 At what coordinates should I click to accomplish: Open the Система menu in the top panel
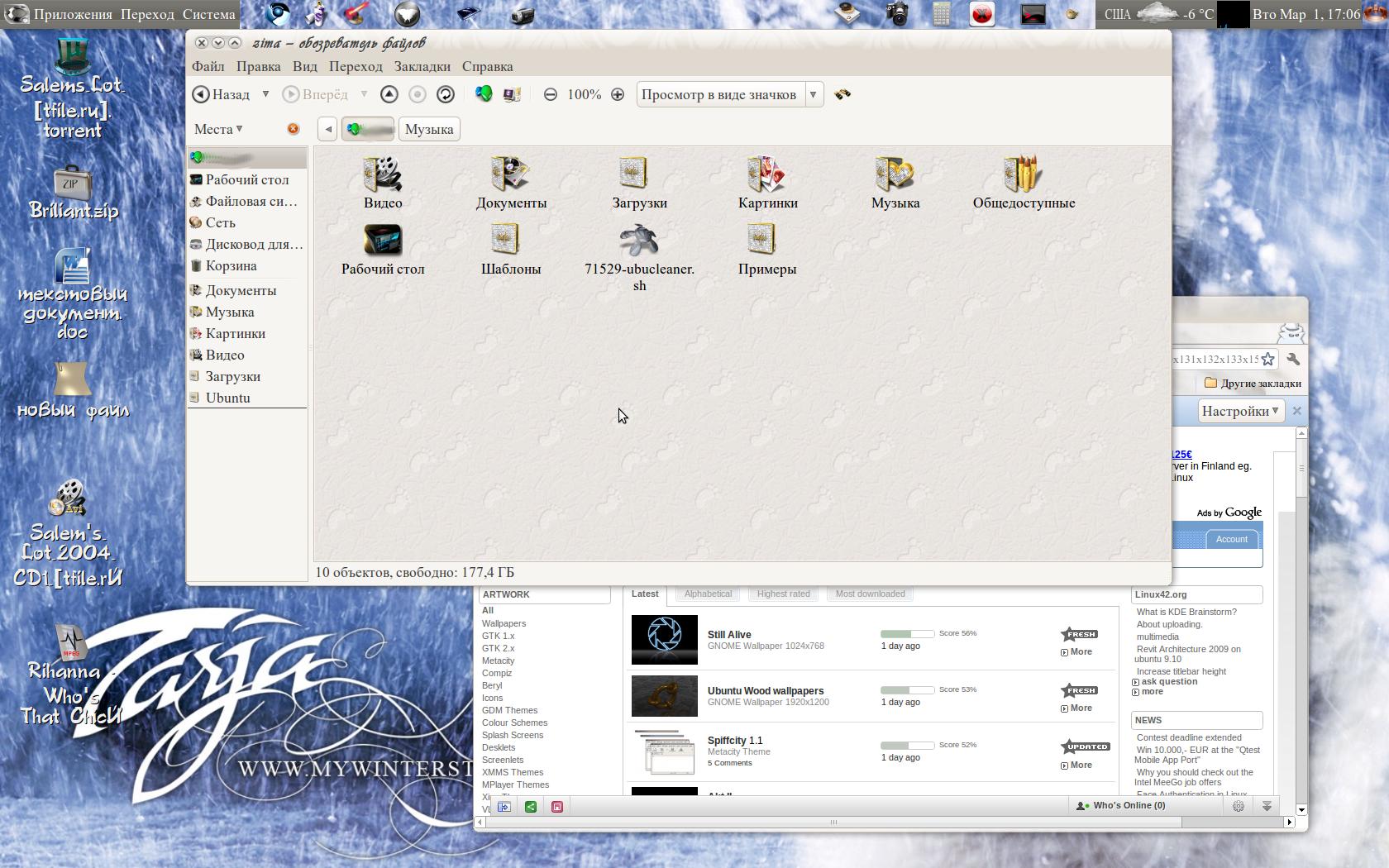(x=209, y=14)
